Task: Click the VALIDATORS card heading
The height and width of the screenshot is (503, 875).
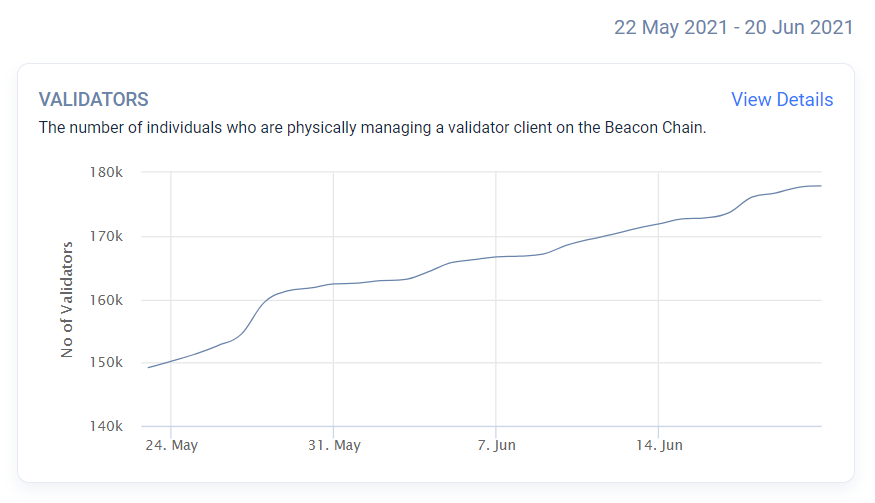Action: tap(93, 100)
